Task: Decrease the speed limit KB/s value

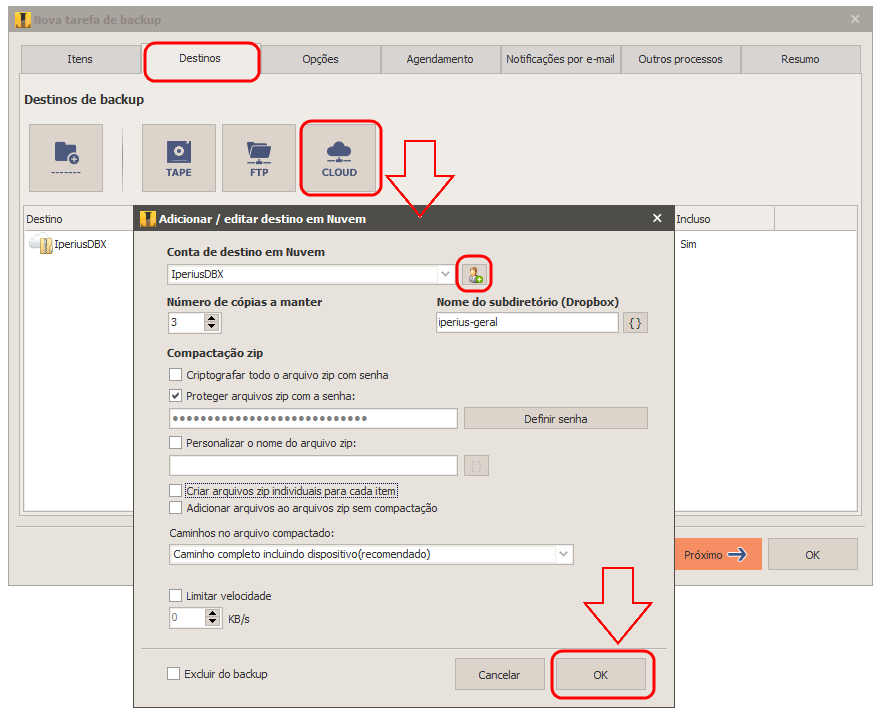Action: (212, 622)
